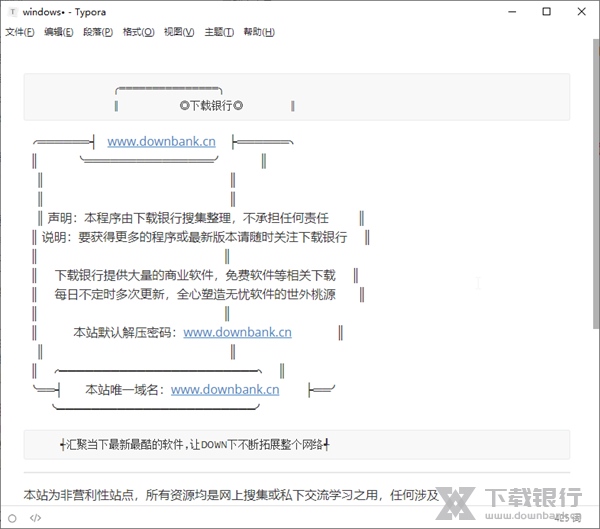Open the 视图 (View) menu
This screenshot has height=529, width=600.
coord(179,32)
